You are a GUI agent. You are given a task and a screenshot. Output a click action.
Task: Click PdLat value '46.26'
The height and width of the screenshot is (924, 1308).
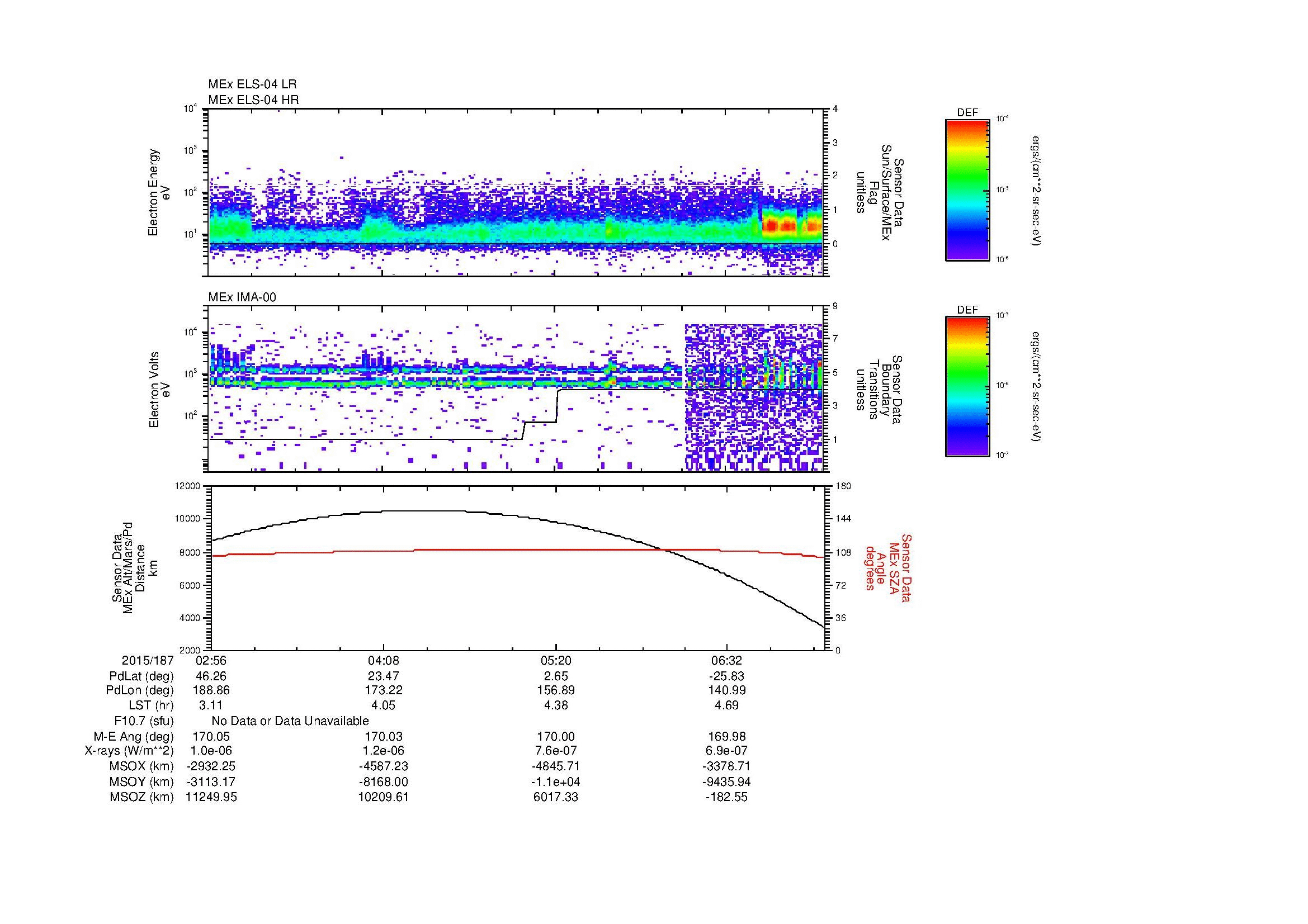[x=211, y=676]
